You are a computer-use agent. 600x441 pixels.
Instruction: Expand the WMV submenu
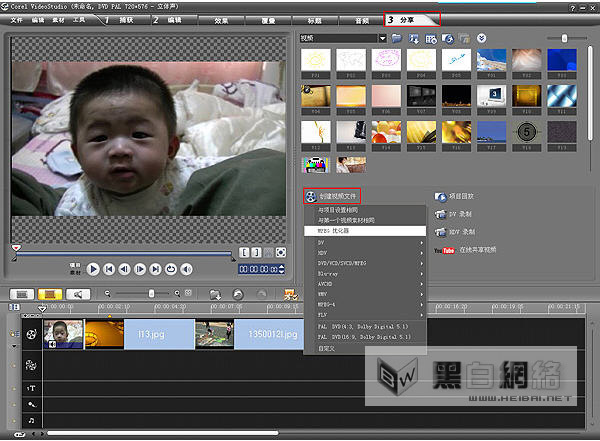click(x=365, y=294)
